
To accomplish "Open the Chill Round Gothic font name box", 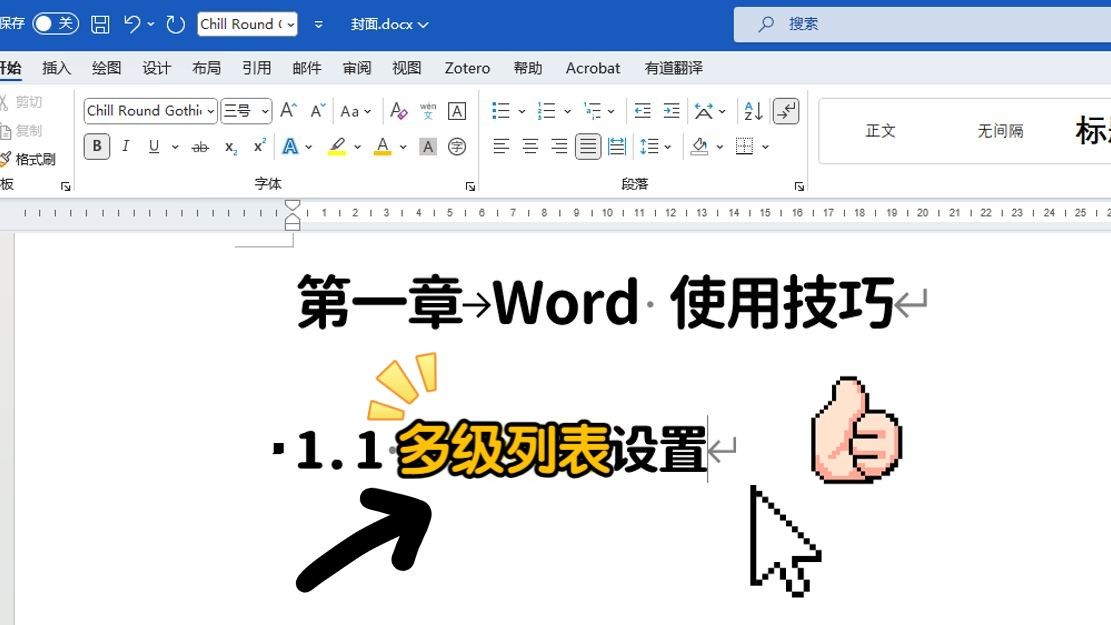I will click(150, 111).
